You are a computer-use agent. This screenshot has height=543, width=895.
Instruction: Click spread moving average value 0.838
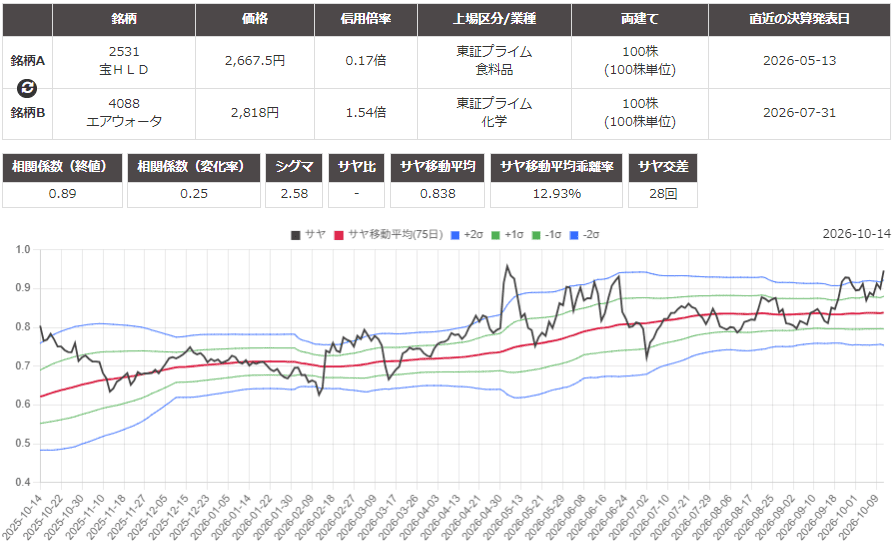point(437,194)
